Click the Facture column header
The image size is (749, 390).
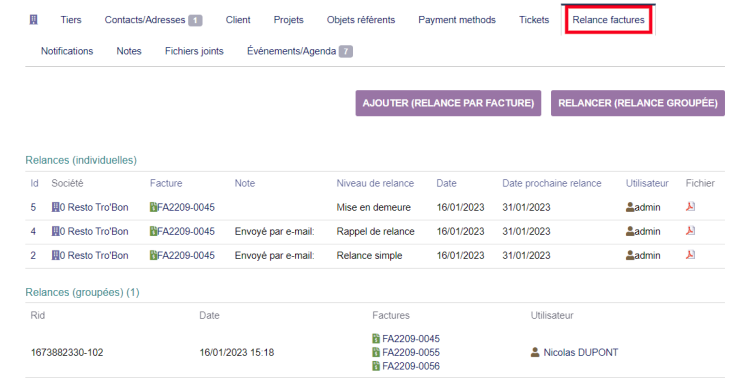pyautogui.click(x=166, y=183)
